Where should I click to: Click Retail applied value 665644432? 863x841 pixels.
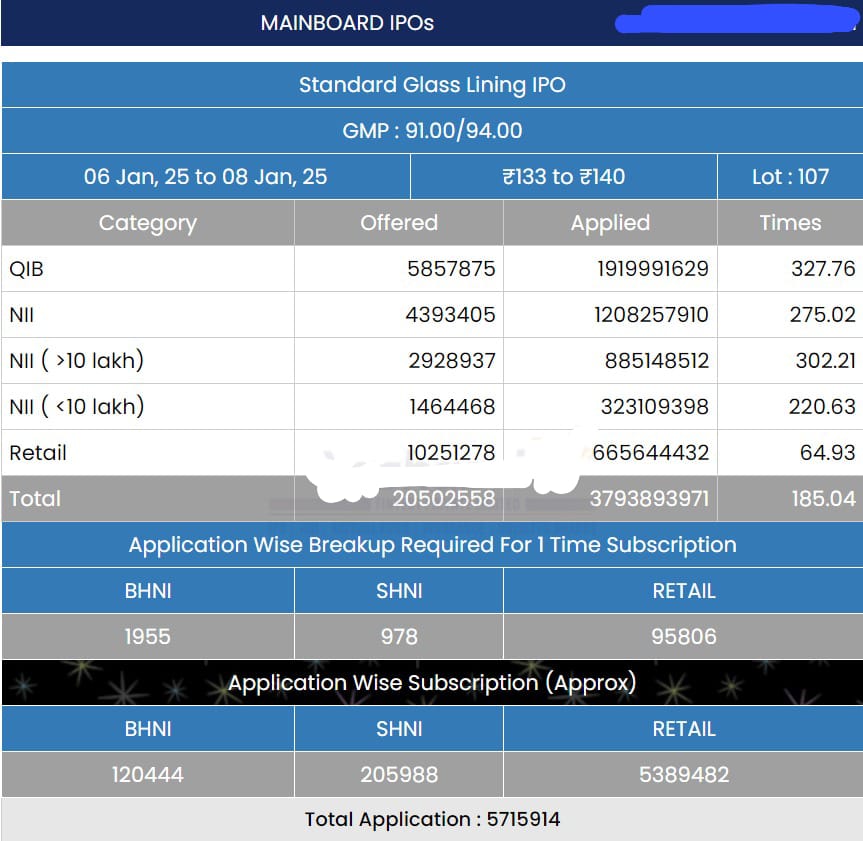[x=651, y=453]
